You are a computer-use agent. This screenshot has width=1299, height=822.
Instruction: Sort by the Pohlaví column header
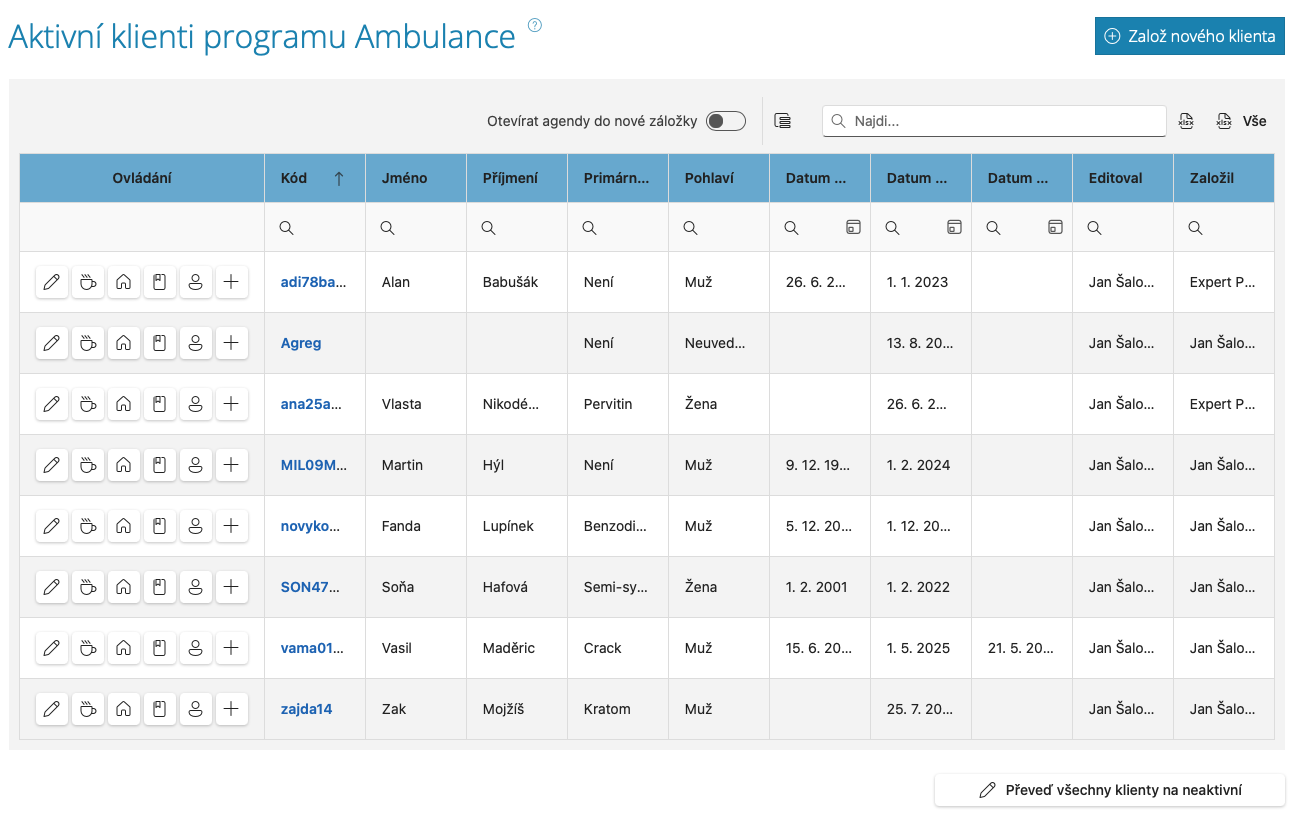[x=719, y=178]
